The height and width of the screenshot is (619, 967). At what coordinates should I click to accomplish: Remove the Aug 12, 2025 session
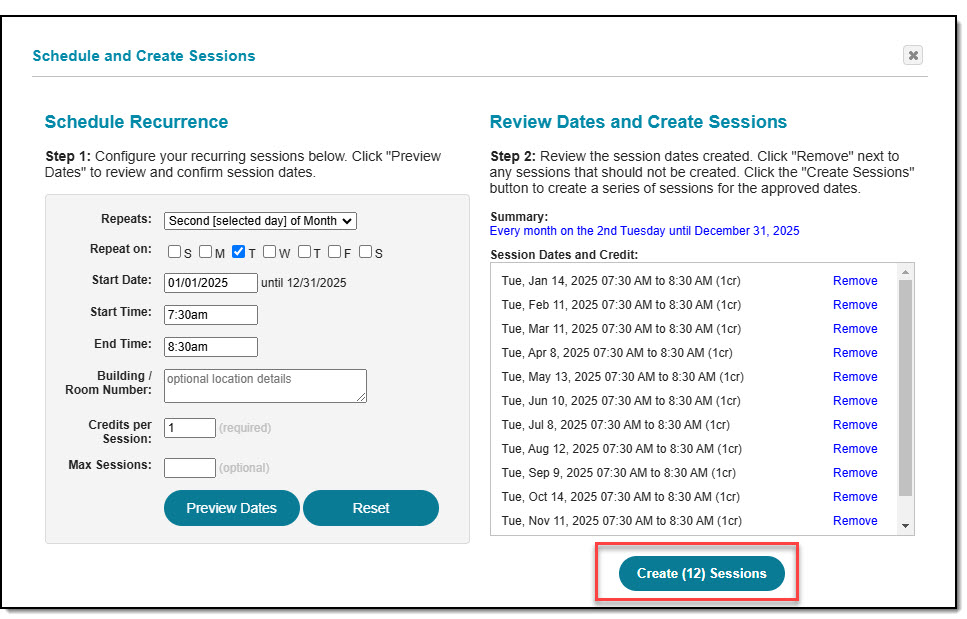855,449
